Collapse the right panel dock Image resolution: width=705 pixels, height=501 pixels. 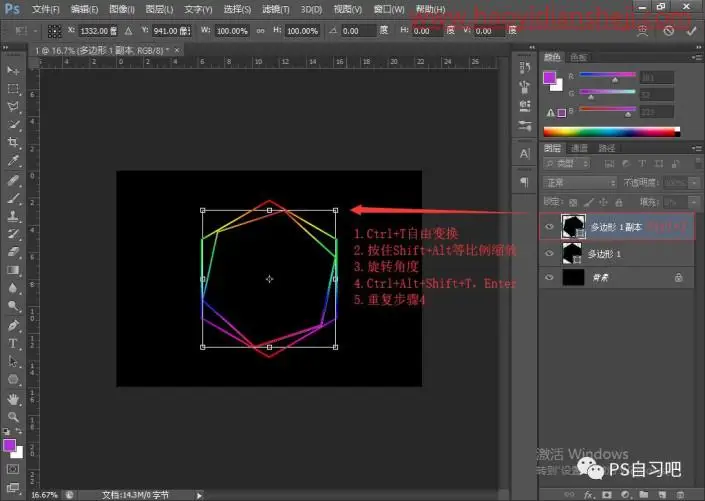[x=698, y=47]
